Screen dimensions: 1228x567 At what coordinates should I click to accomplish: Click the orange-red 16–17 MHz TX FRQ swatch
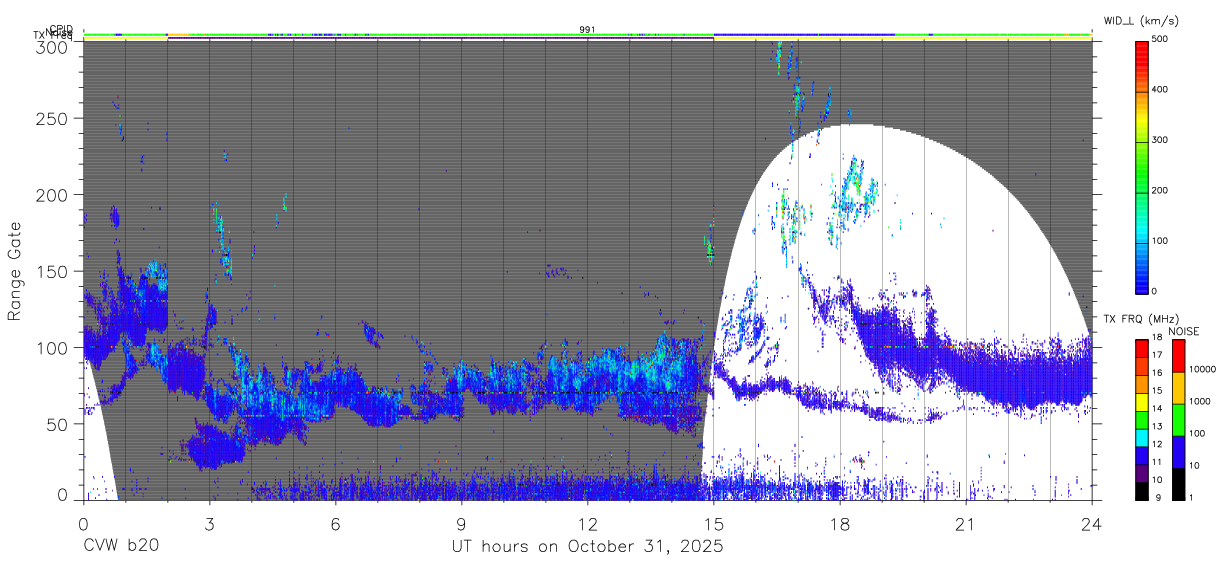pyautogui.click(x=1142, y=366)
